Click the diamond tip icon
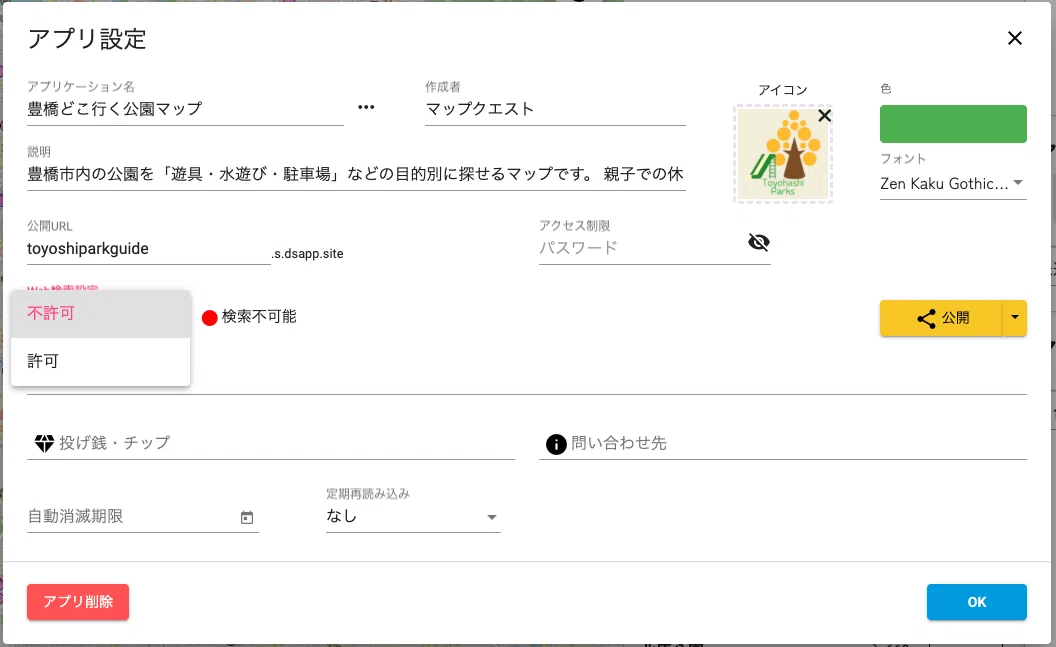 (x=44, y=443)
